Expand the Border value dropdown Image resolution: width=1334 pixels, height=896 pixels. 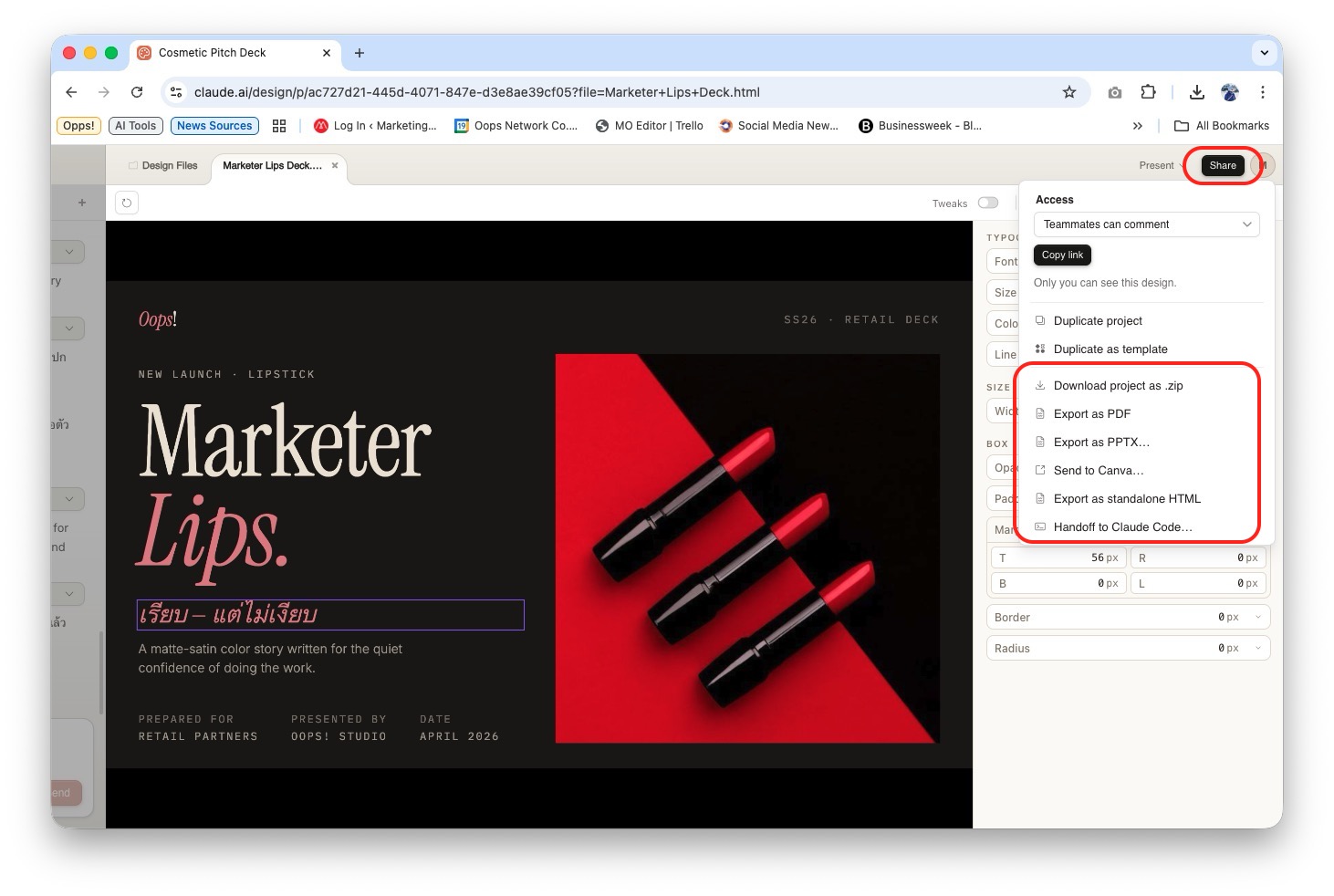(1258, 618)
